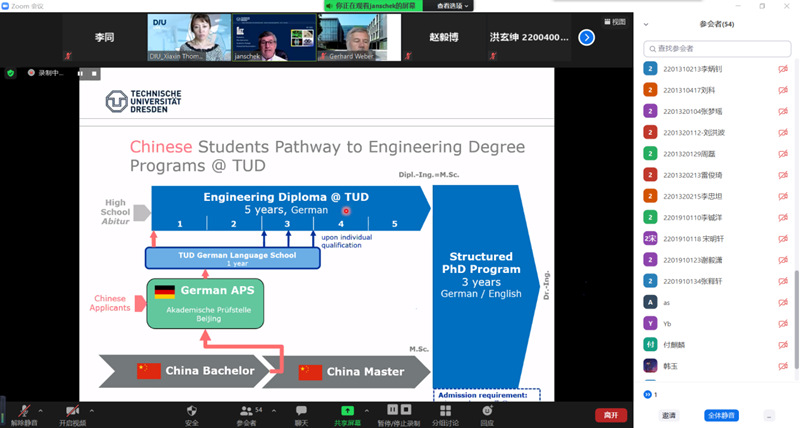Click camera-off icon for participant as

point(783,303)
